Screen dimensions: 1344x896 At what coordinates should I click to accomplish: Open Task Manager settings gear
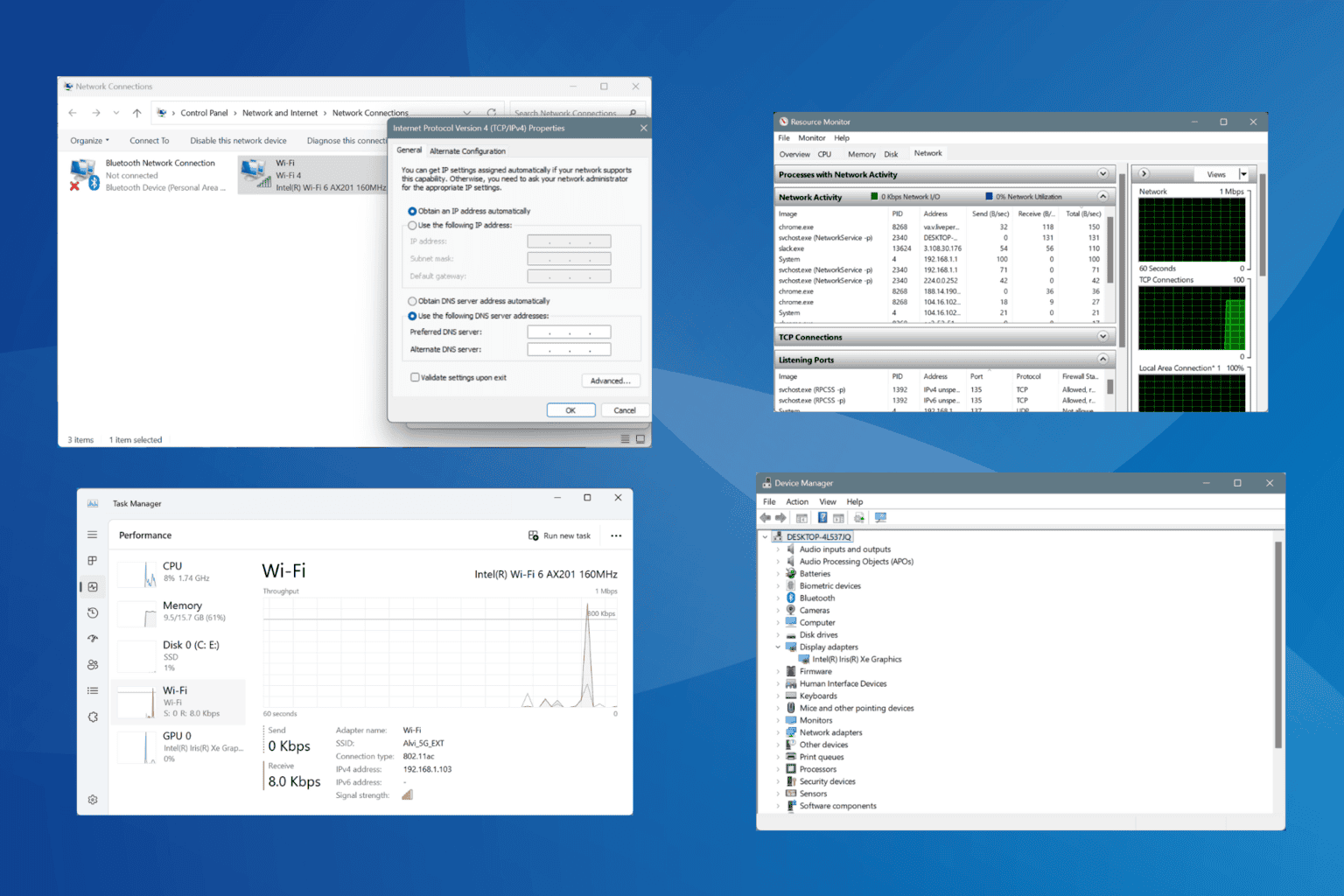click(x=92, y=799)
